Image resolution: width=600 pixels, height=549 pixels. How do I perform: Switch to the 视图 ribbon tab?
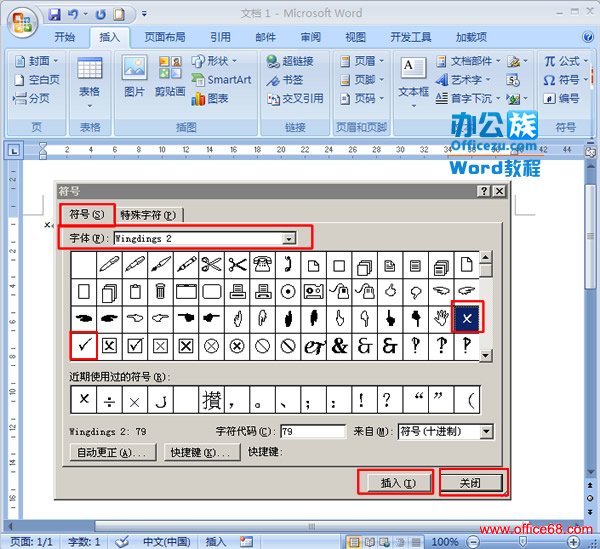(355, 37)
